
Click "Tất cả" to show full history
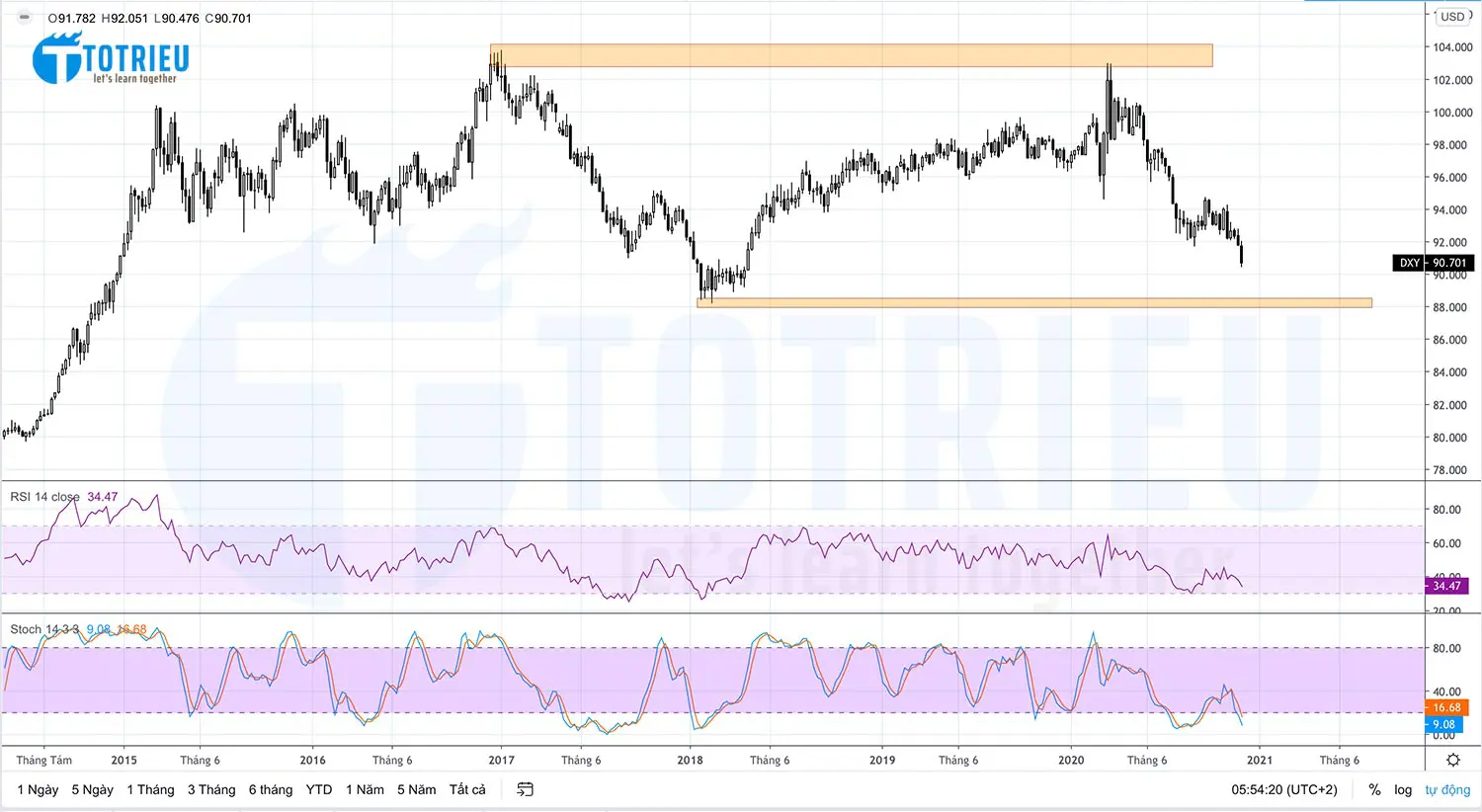467,789
